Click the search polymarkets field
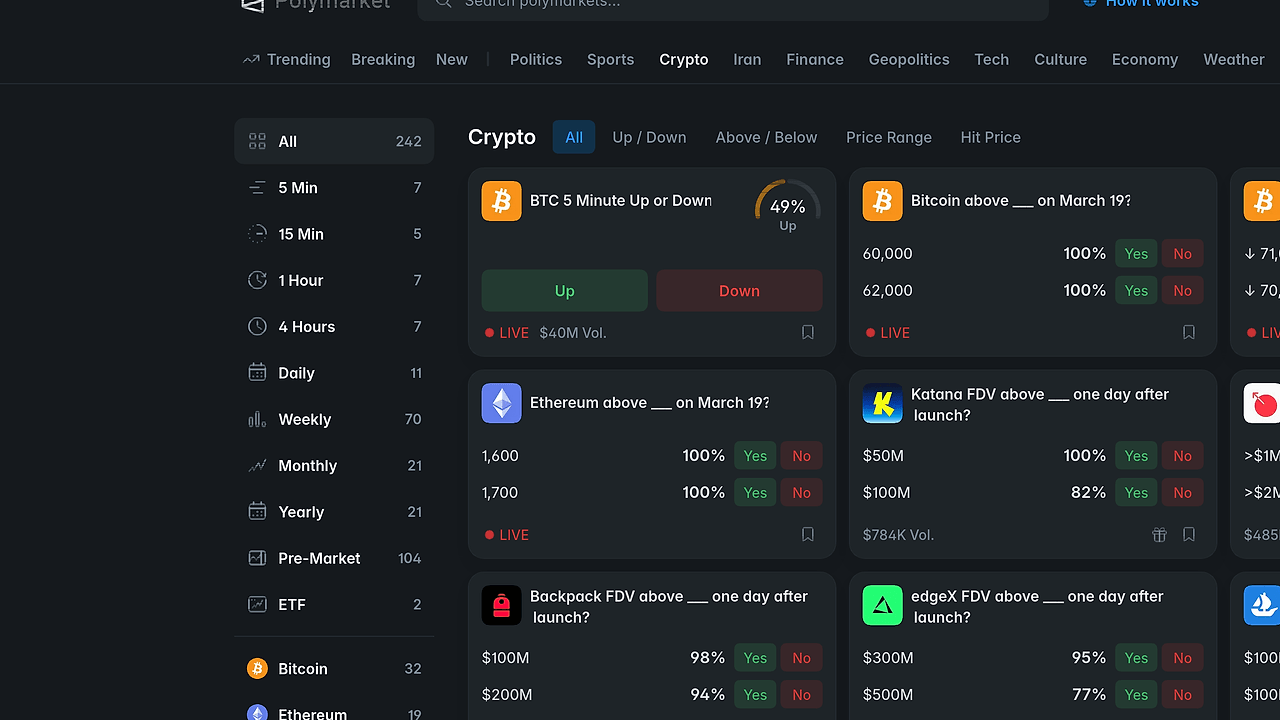This screenshot has height=720, width=1280. [733, 5]
